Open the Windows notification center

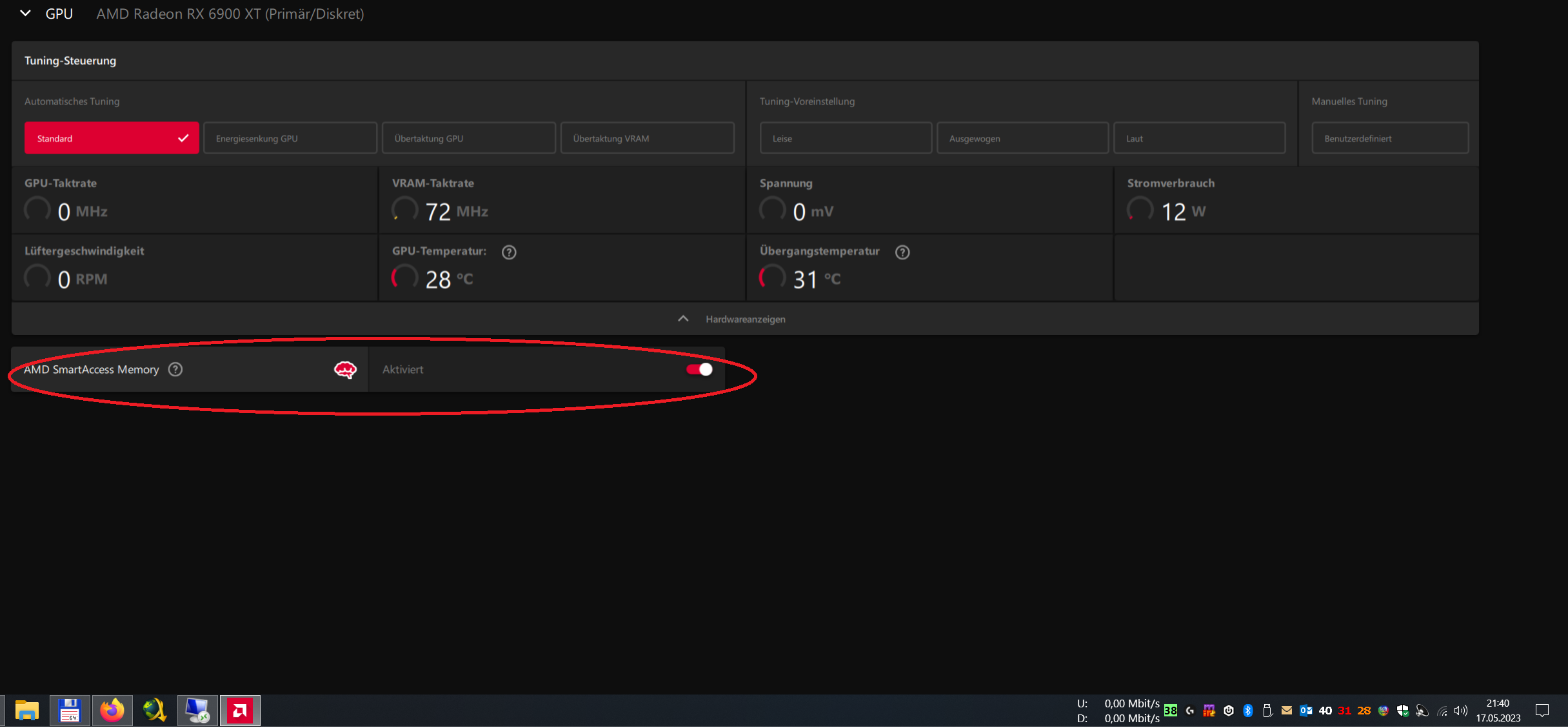1542,711
